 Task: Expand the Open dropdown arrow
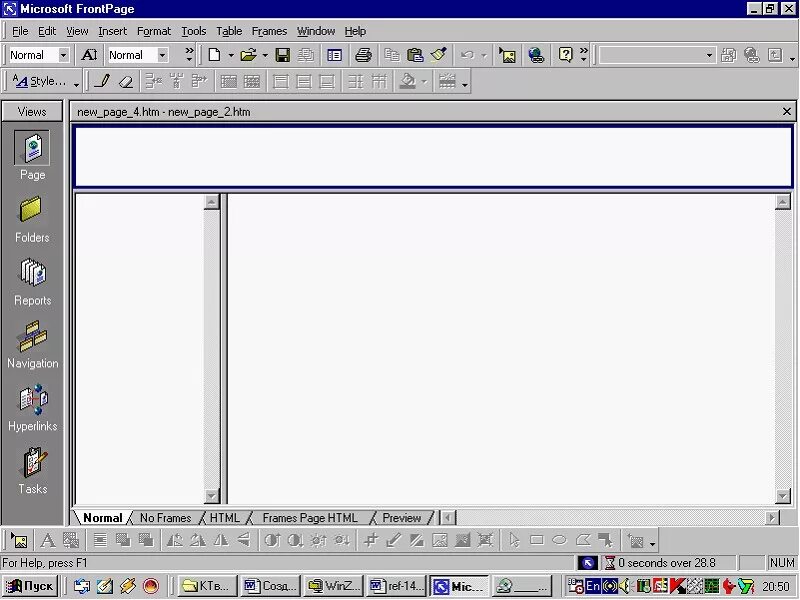click(x=265, y=55)
